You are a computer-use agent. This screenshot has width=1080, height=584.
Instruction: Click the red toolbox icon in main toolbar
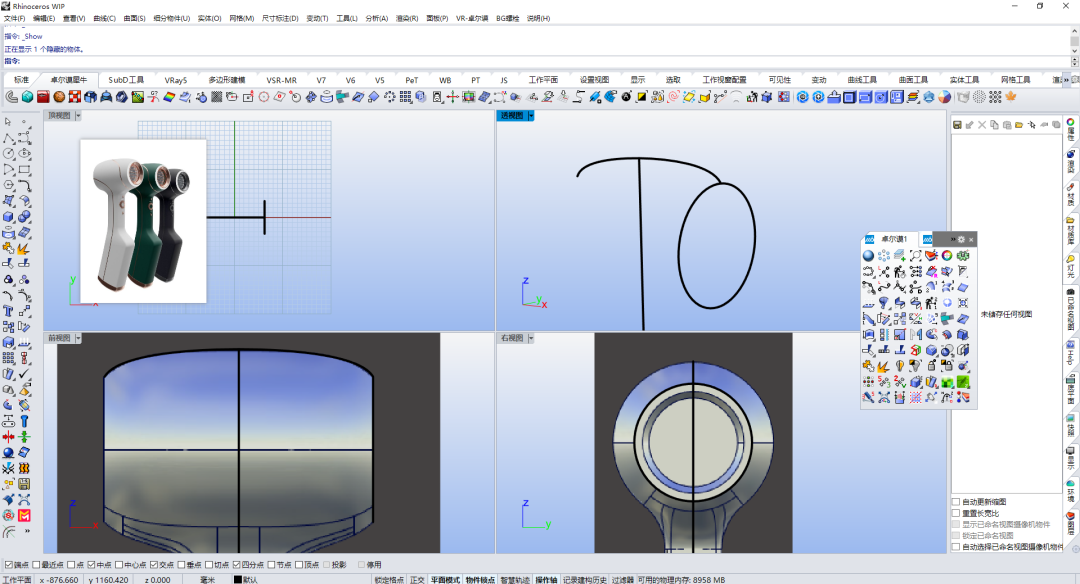tap(43, 97)
